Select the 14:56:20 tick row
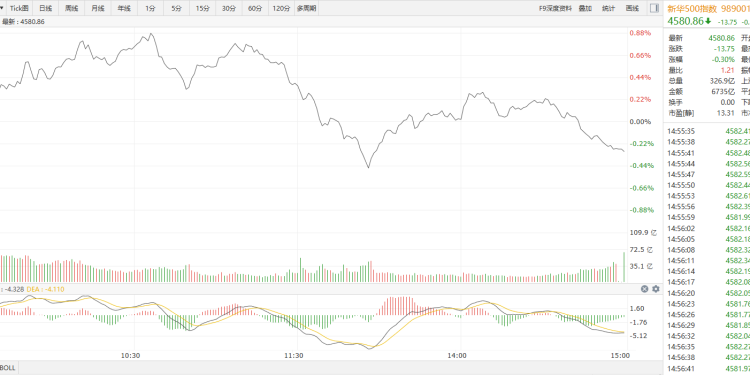The width and height of the screenshot is (750, 375). [x=709, y=293]
